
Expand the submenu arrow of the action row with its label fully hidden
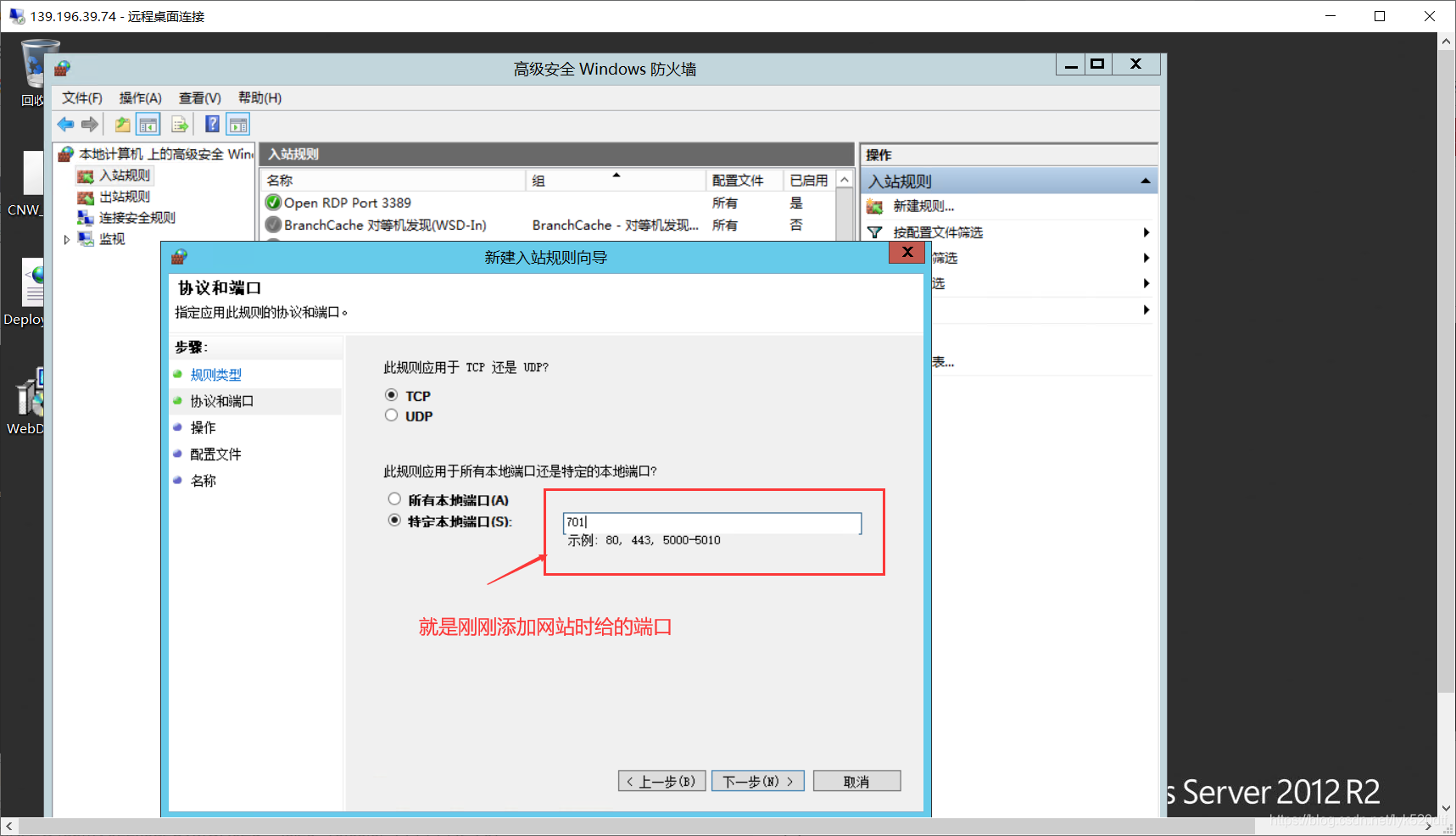point(1146,309)
